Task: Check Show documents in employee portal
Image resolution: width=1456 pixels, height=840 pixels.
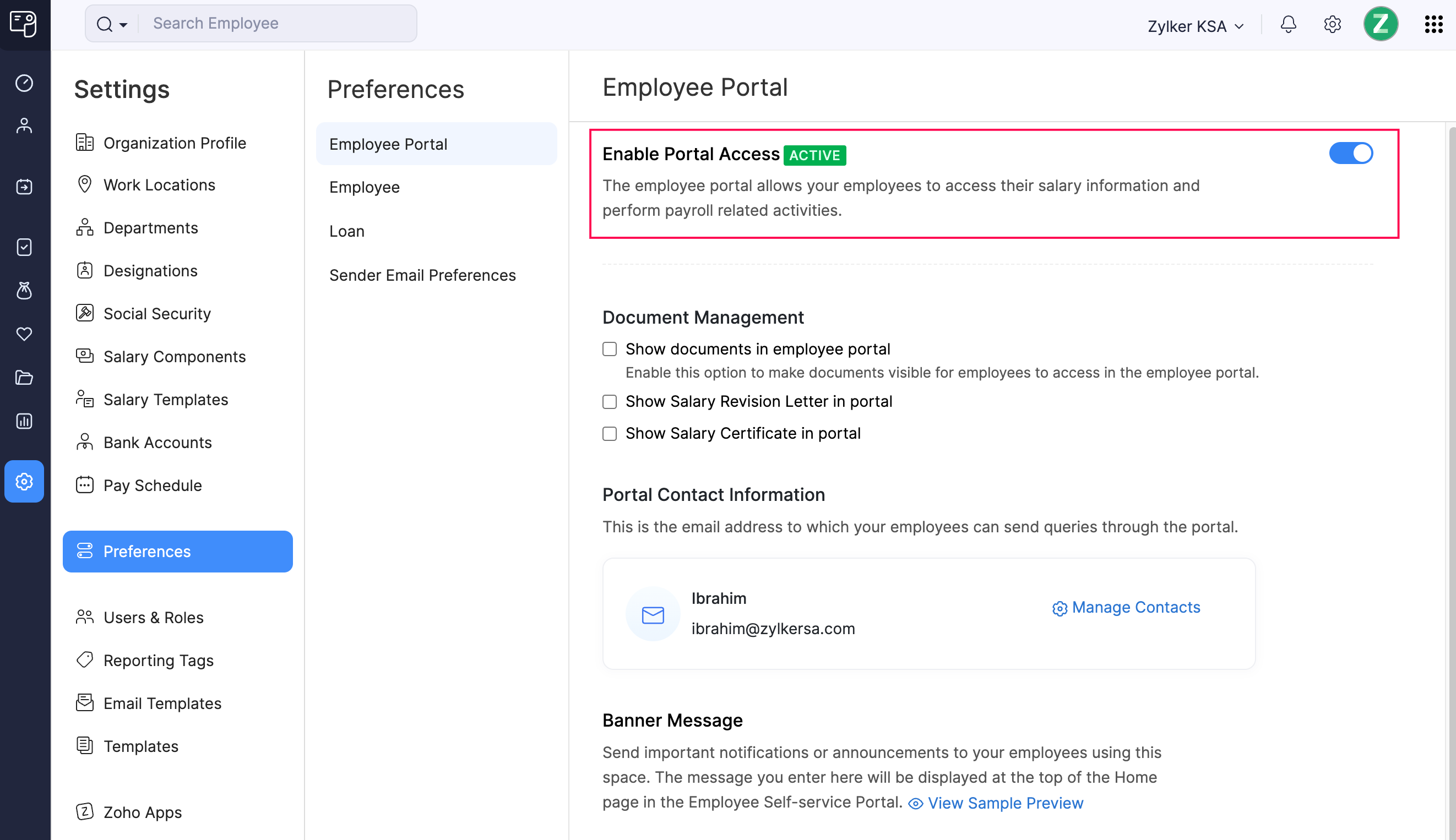Action: [610, 348]
